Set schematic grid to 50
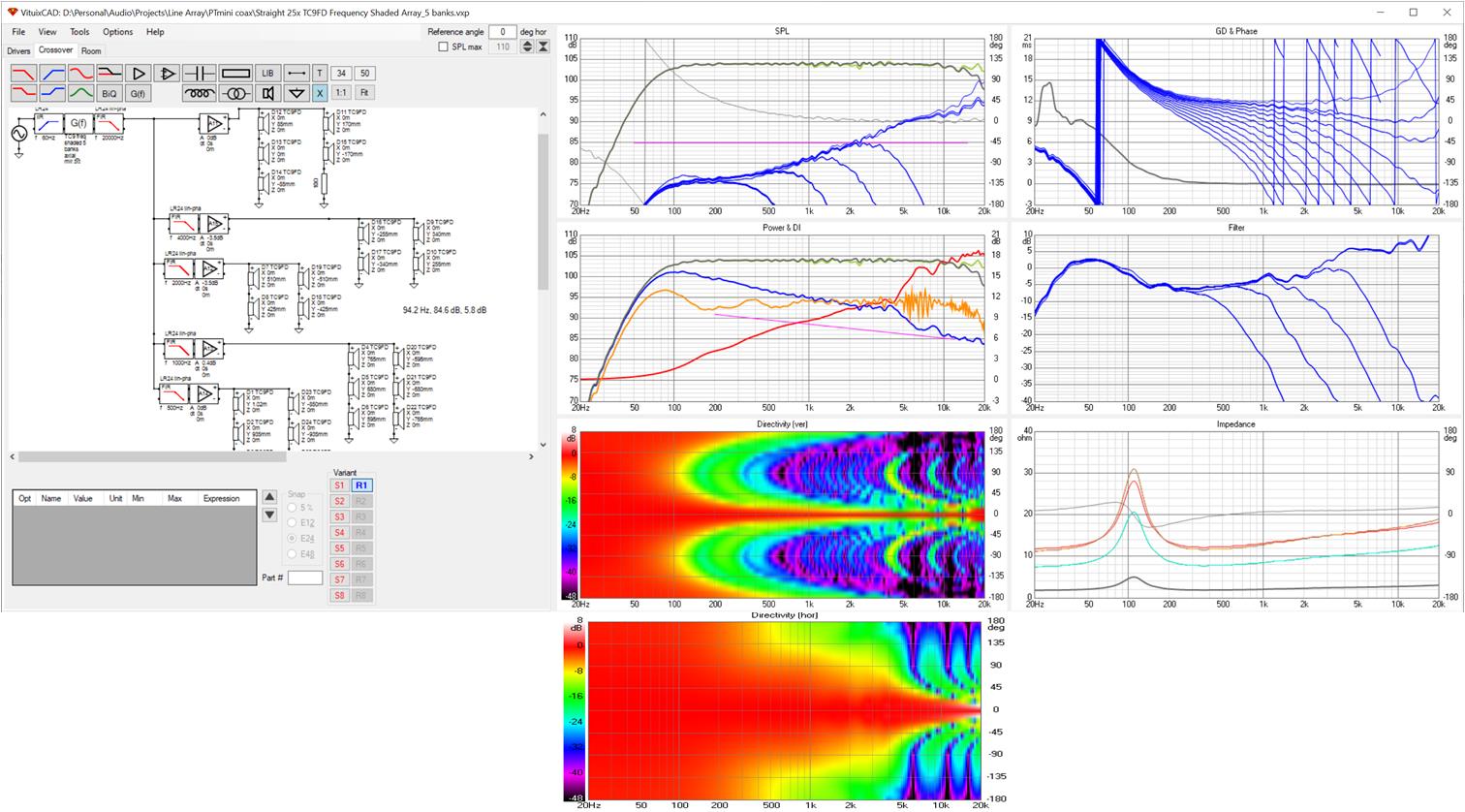This screenshot has width=1465, height=812. (364, 74)
